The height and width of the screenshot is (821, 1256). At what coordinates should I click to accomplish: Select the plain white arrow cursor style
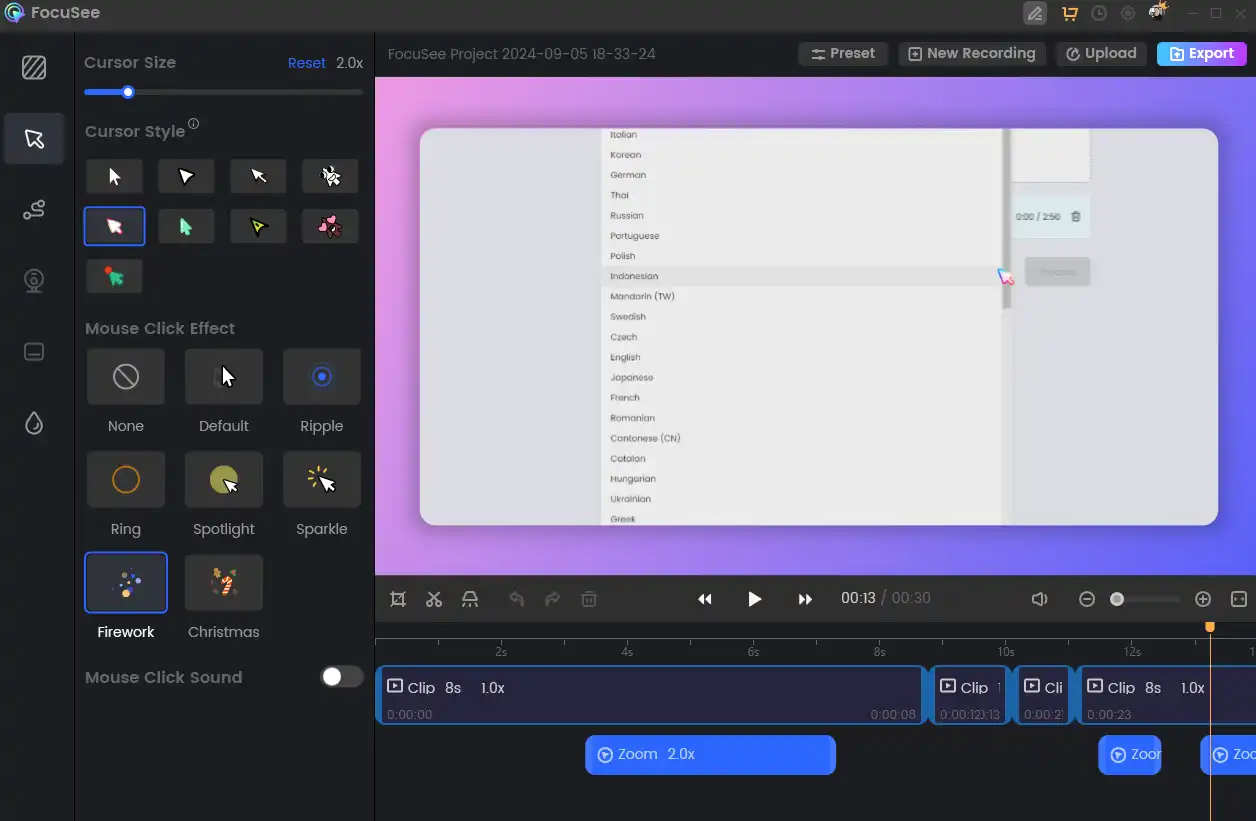tap(114, 176)
